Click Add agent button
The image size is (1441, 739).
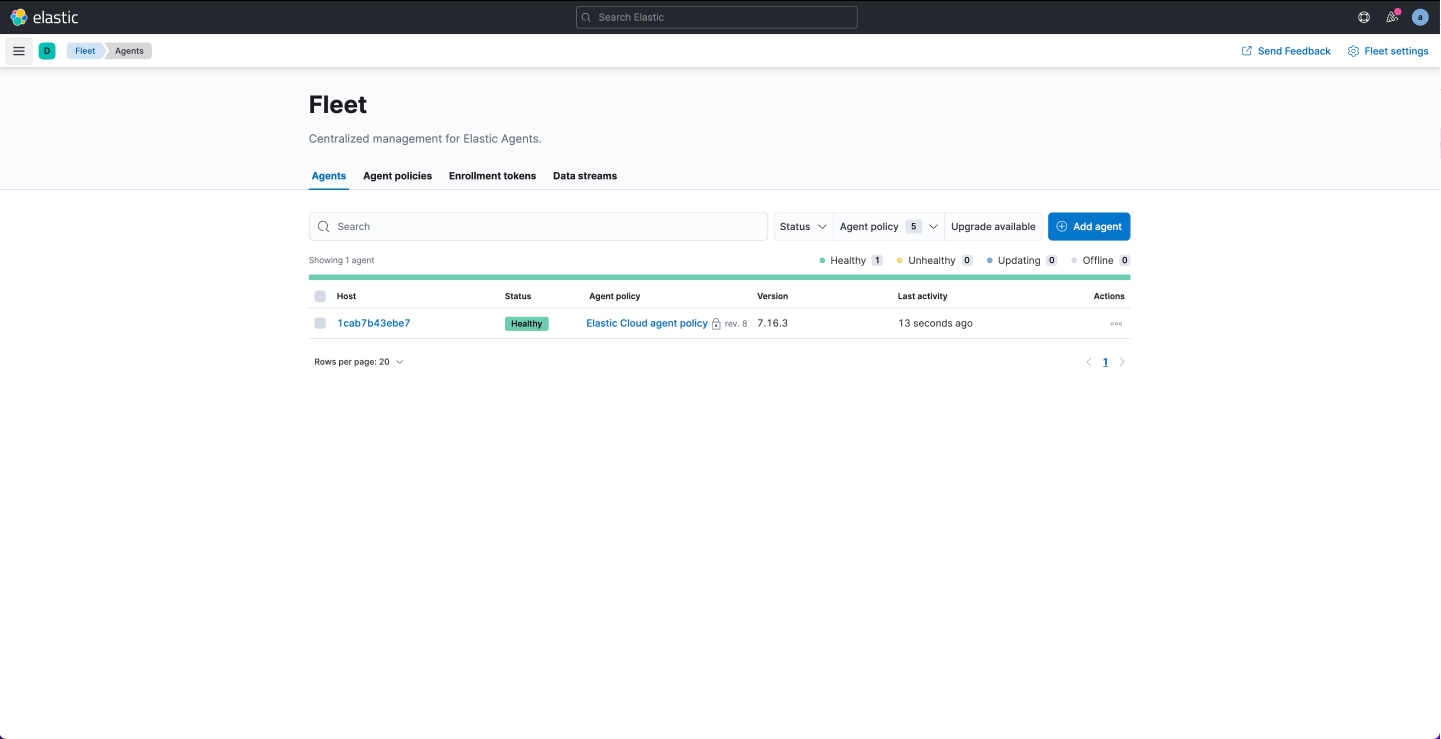tap(1089, 227)
